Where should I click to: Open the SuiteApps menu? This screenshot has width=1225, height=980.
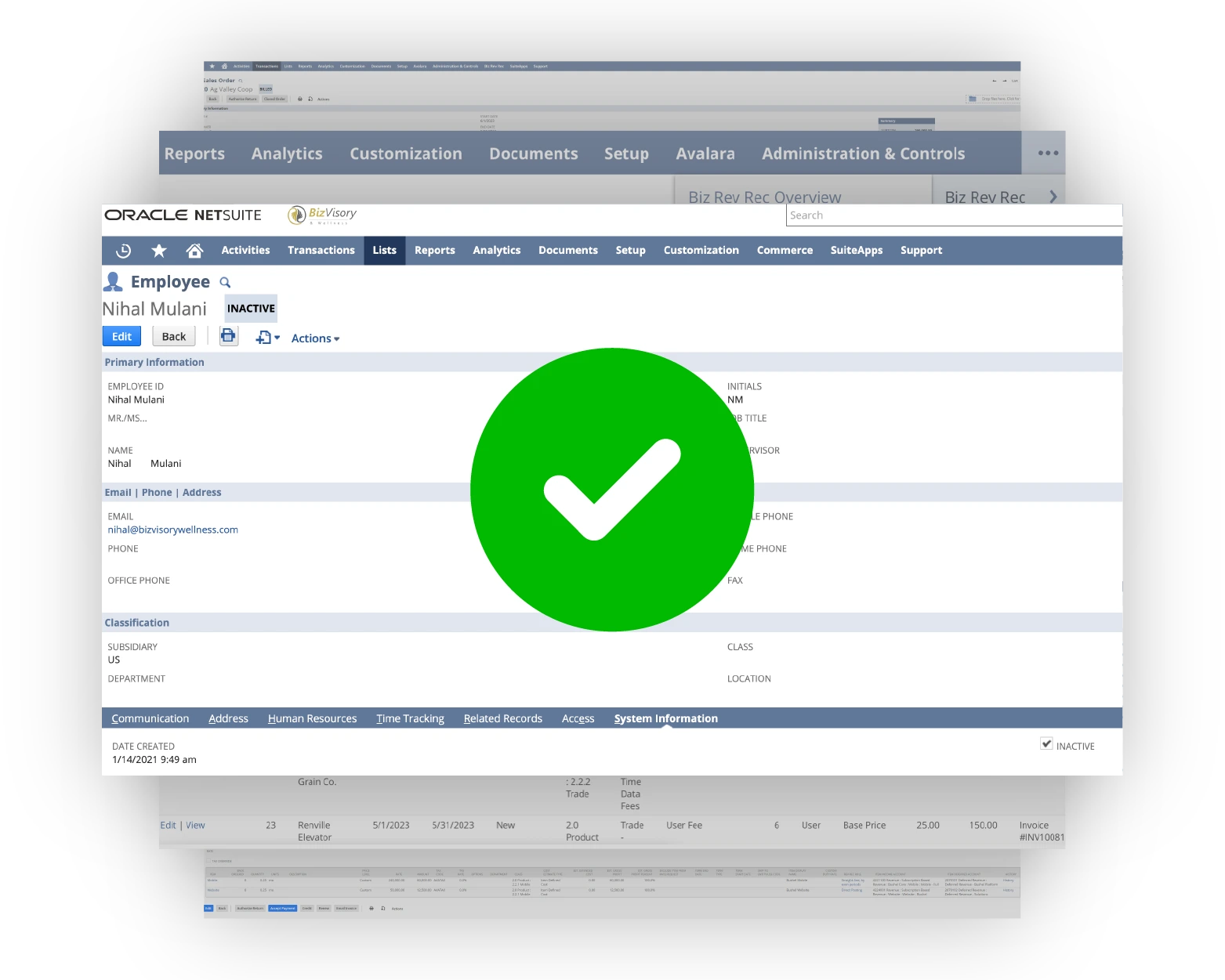click(856, 251)
